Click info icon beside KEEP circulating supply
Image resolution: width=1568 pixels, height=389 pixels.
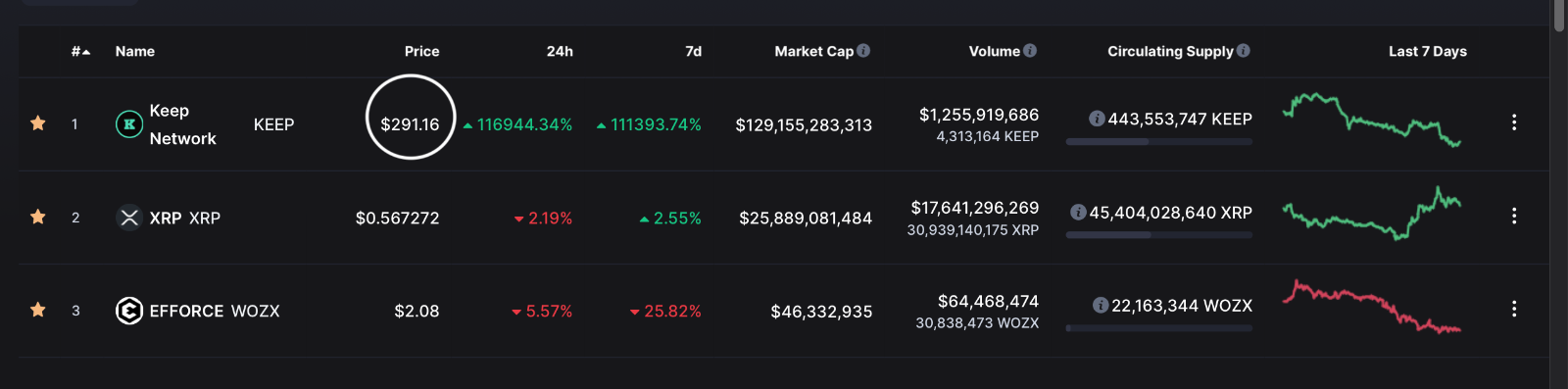point(1098,119)
